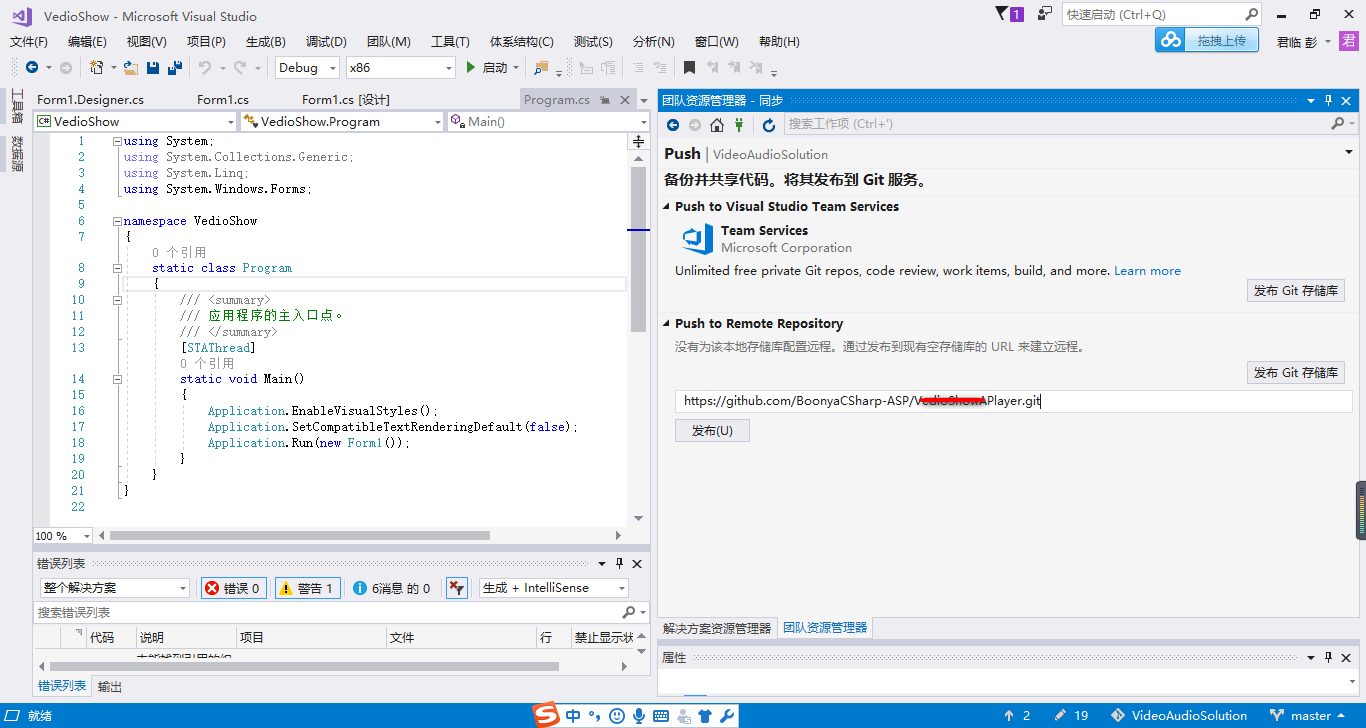1366x728 pixels.
Task: Click the Manage Connections plug icon
Action: click(739, 125)
